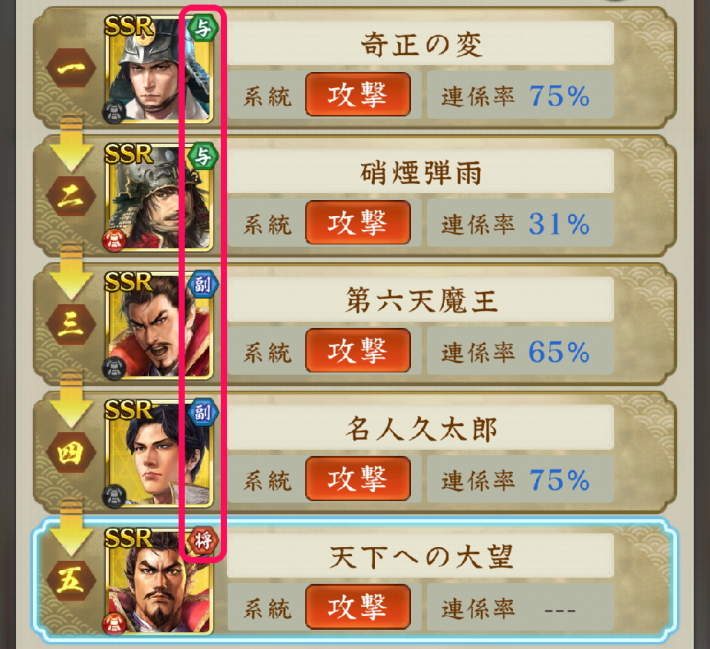Click the hexagon order marker 三

71,324
